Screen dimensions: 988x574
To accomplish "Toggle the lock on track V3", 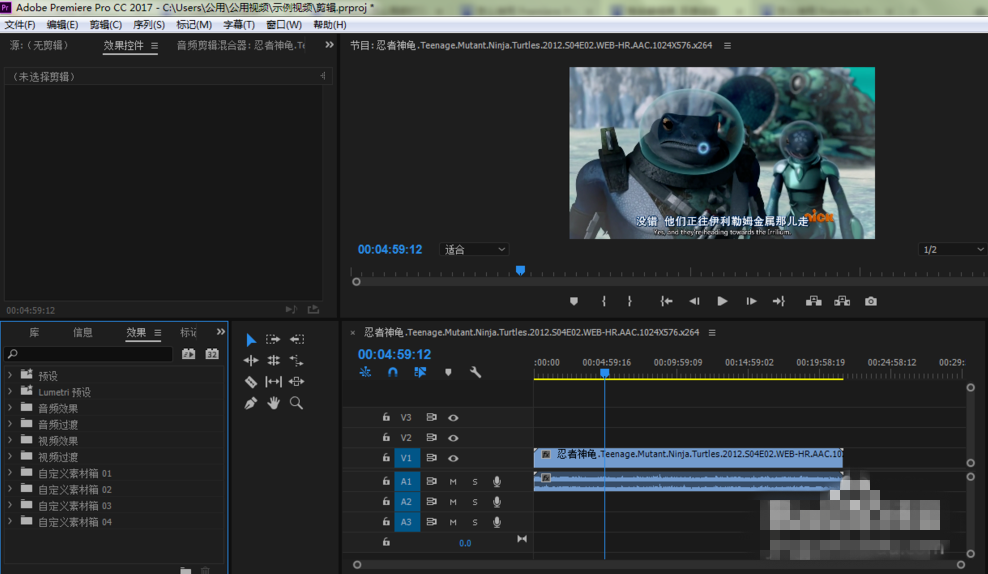I will click(x=386, y=418).
